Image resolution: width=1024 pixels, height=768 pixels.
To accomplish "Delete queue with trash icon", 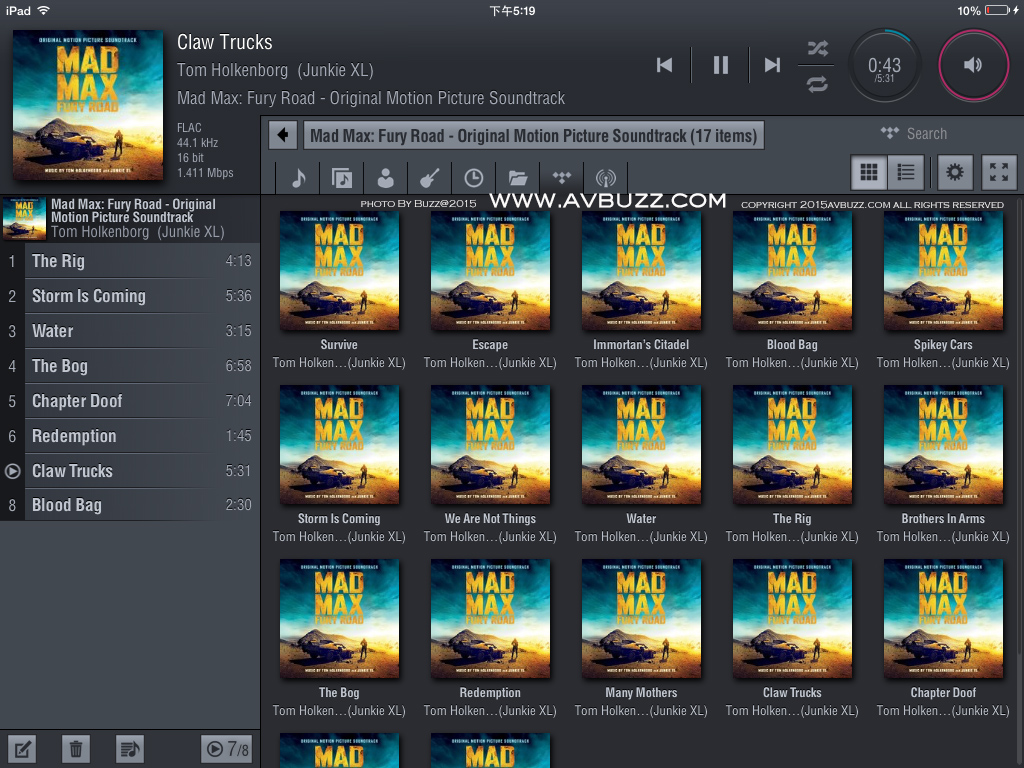I will [76, 749].
